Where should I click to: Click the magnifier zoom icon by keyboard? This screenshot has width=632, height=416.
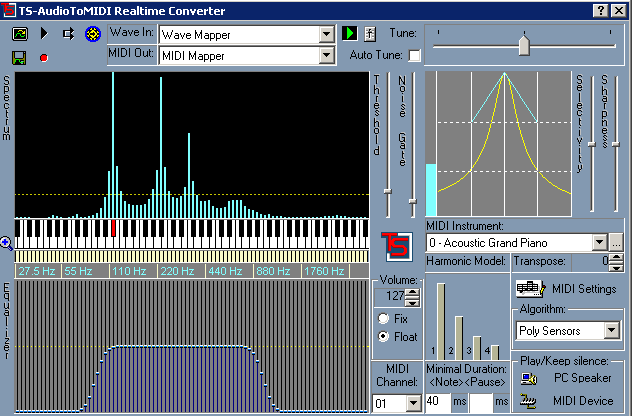[x=7, y=243]
